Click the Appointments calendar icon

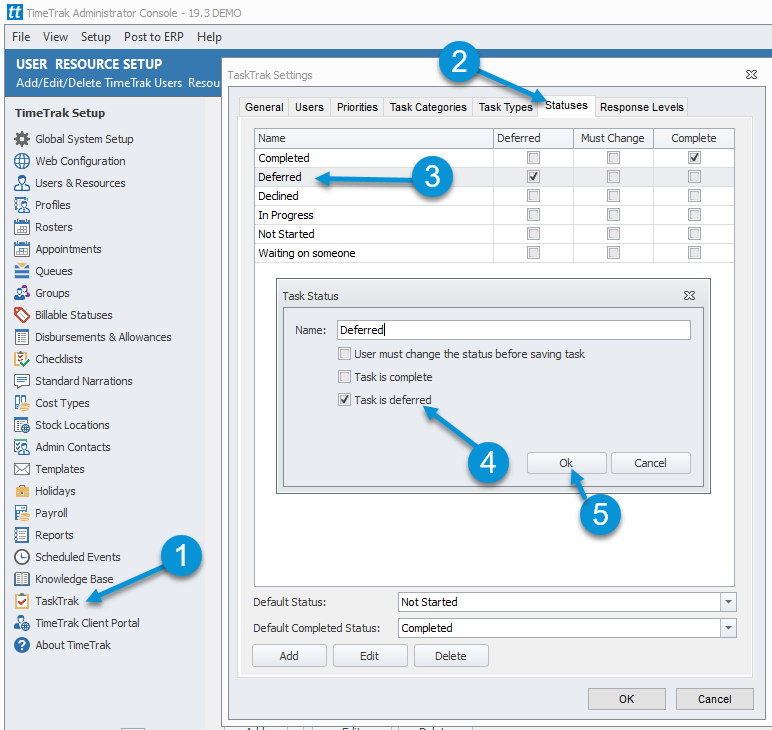22,249
